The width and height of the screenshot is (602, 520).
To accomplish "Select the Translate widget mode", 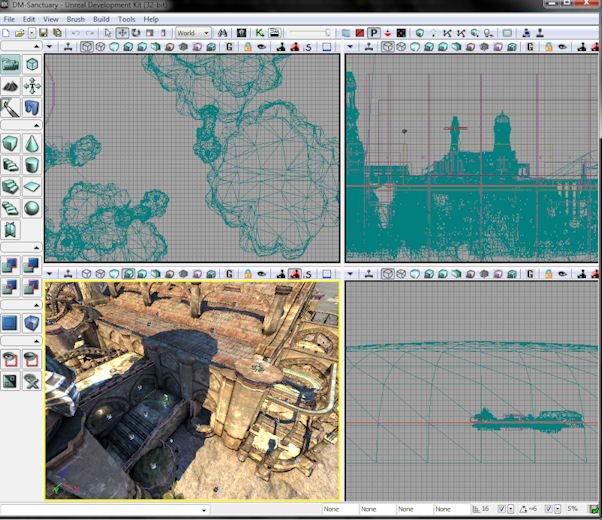I will coord(122,33).
